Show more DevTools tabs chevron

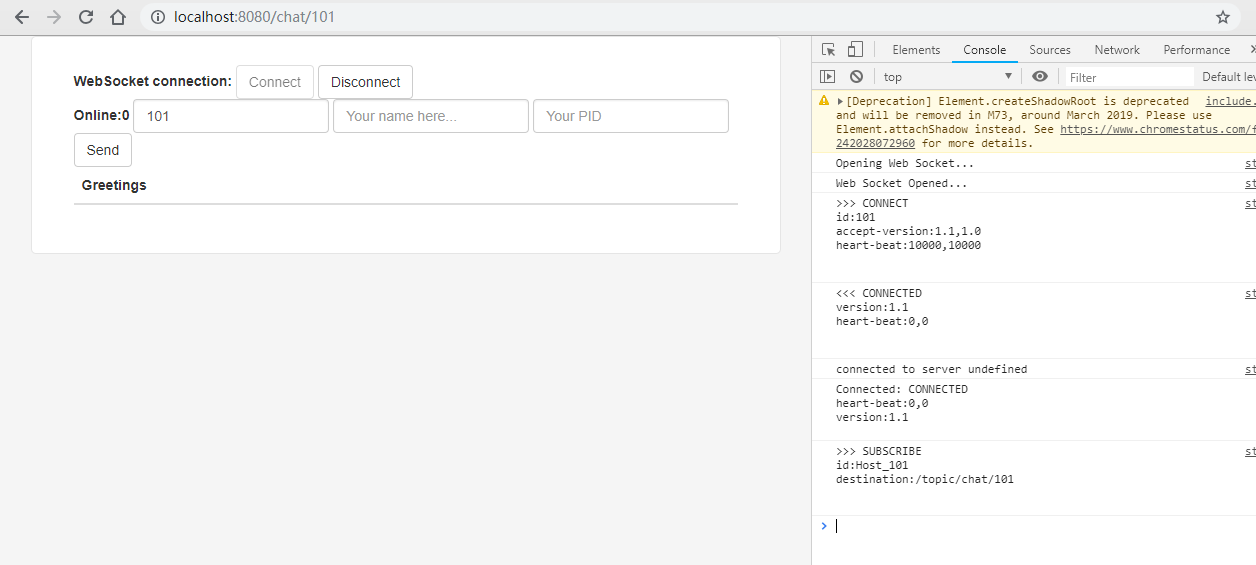point(1251,49)
